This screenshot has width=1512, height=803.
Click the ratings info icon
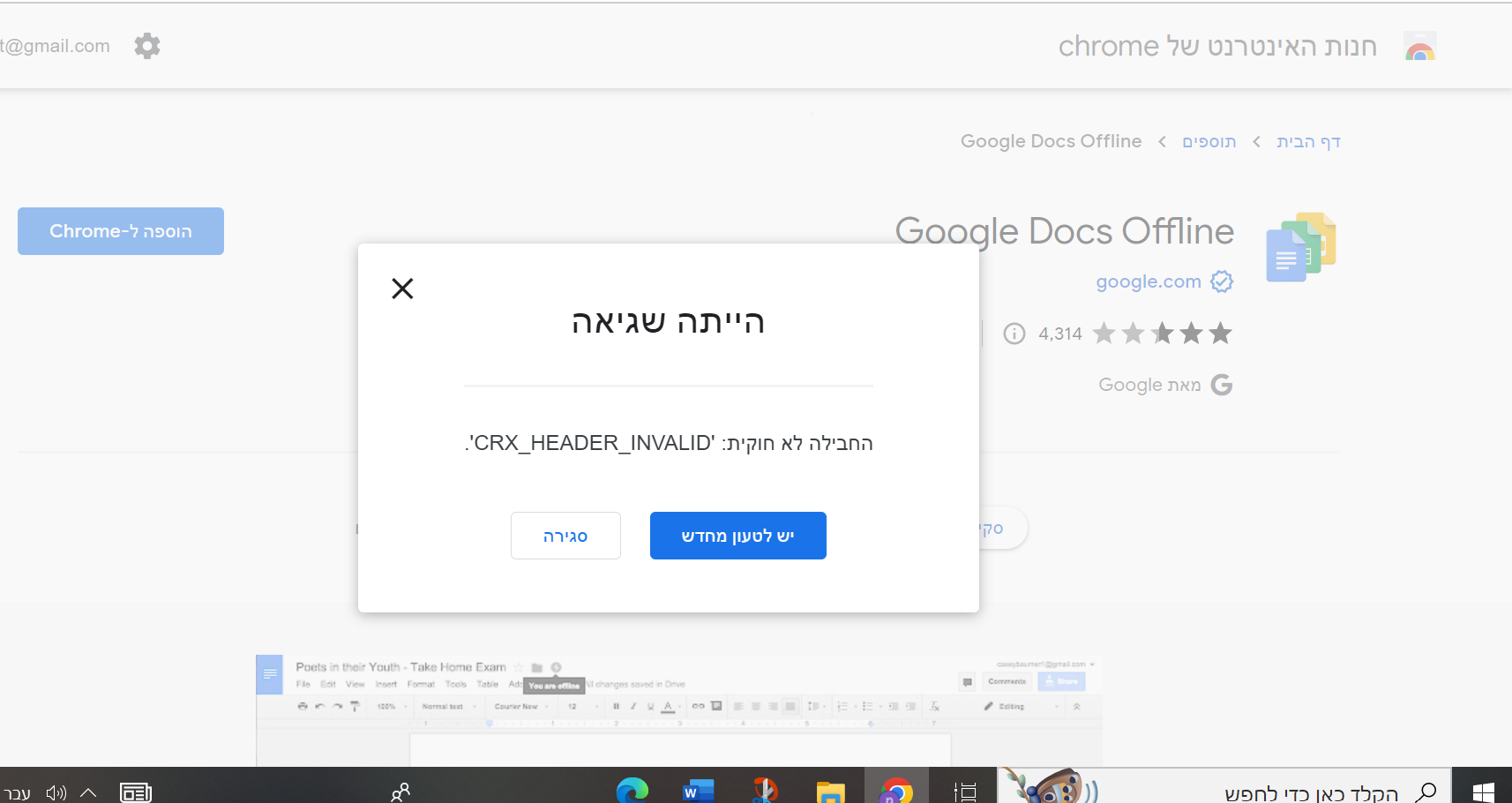click(x=1014, y=334)
